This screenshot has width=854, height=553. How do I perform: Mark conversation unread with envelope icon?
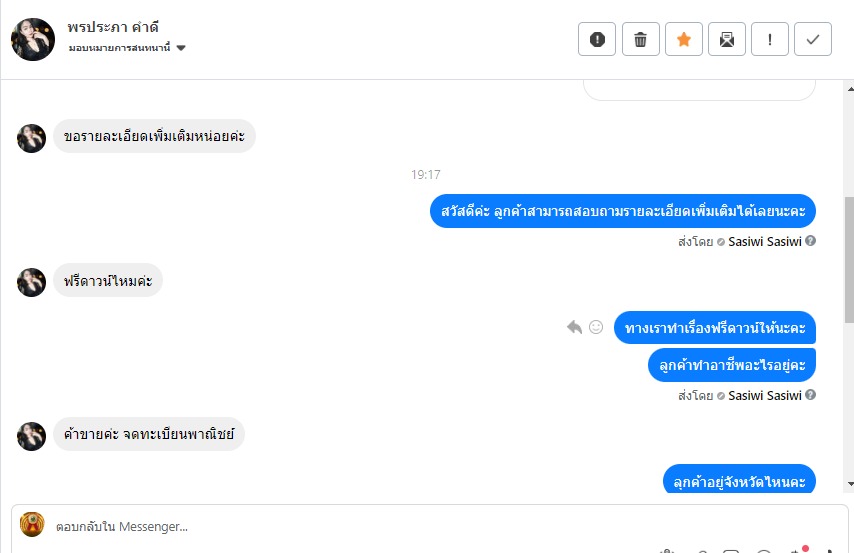click(727, 39)
